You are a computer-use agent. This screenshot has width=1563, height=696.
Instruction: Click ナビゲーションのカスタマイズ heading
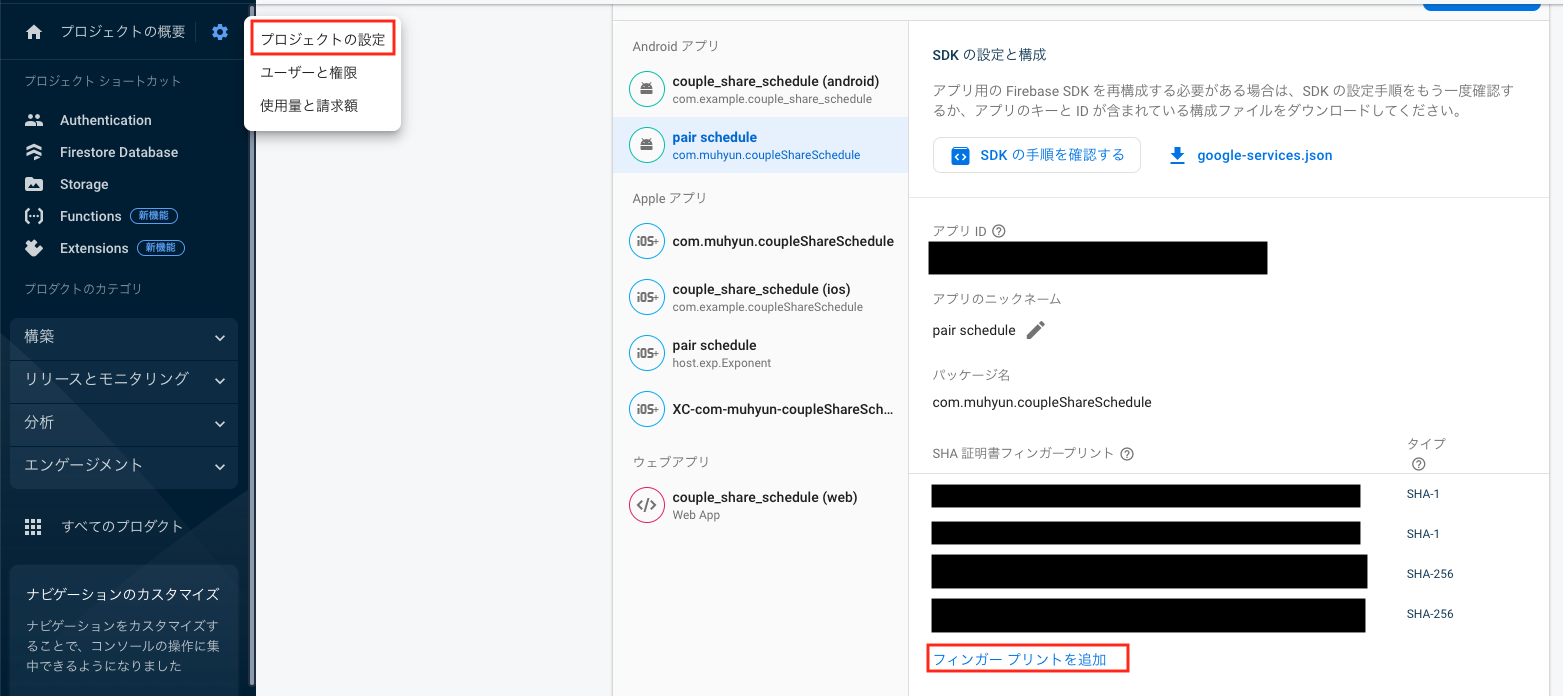[x=123, y=594]
